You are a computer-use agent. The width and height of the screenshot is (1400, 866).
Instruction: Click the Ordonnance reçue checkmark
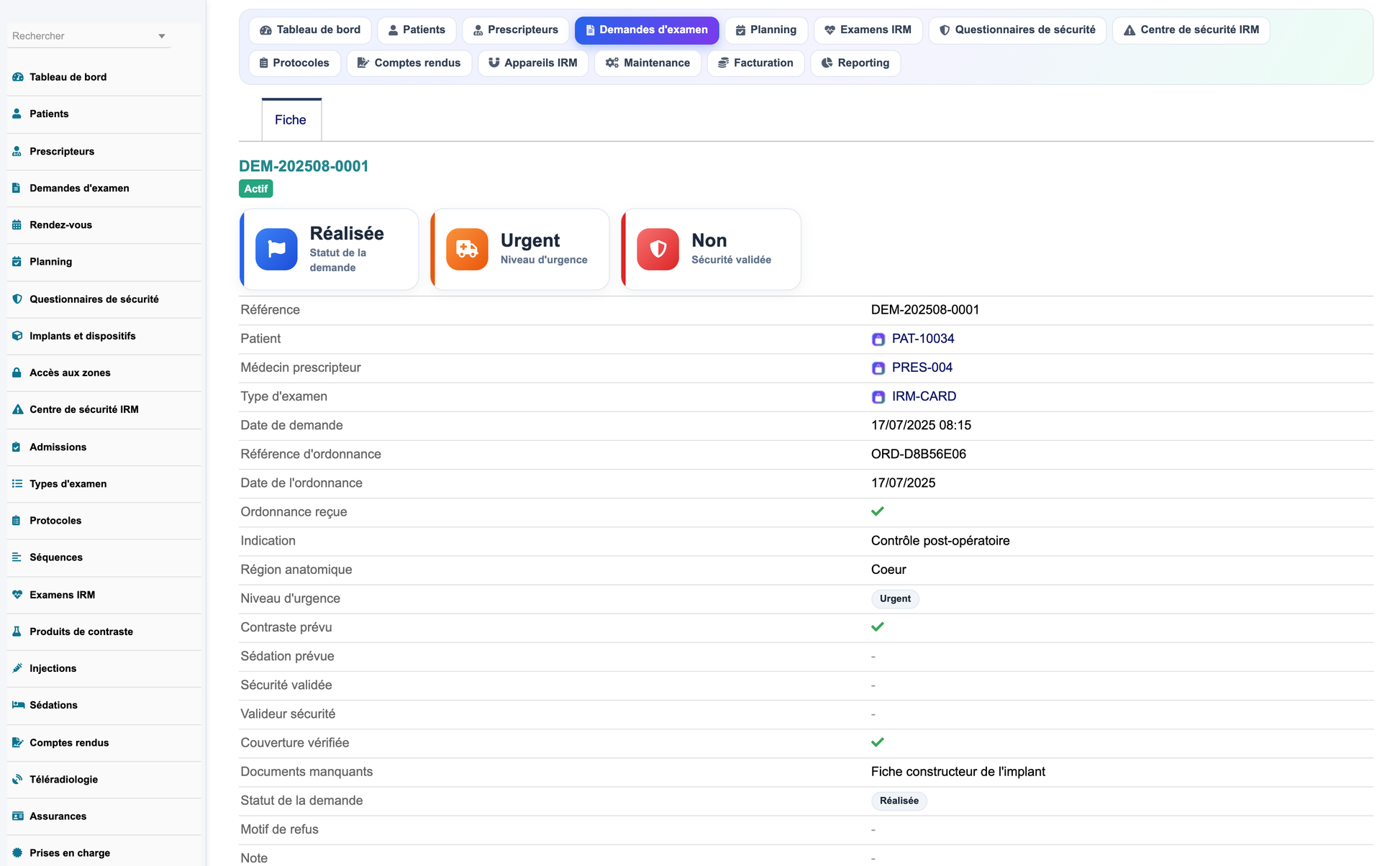(877, 511)
